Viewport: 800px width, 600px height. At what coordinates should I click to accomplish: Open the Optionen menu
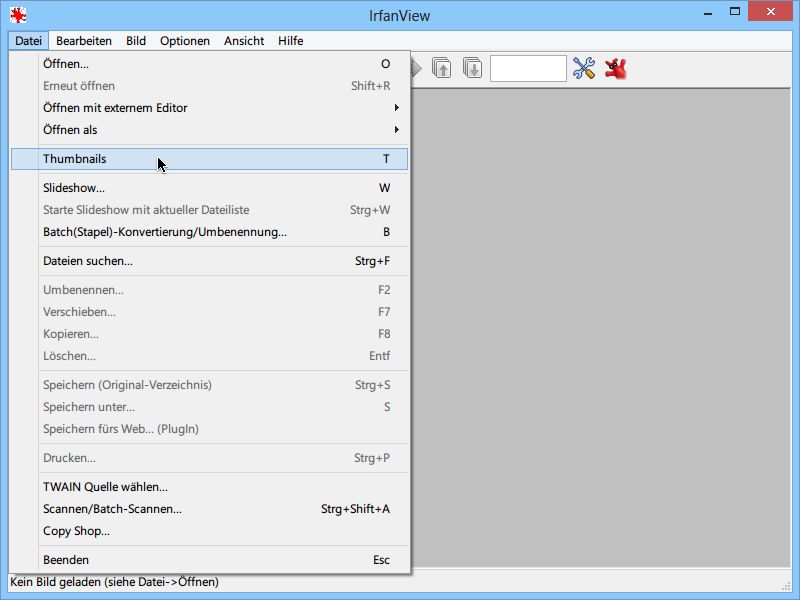coord(185,41)
